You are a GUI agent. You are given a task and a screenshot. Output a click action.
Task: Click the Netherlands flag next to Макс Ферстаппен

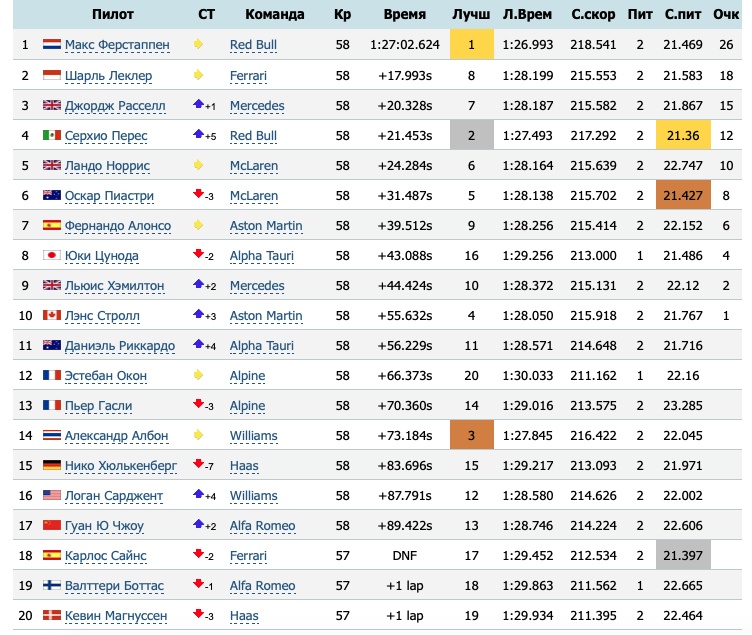(52, 45)
